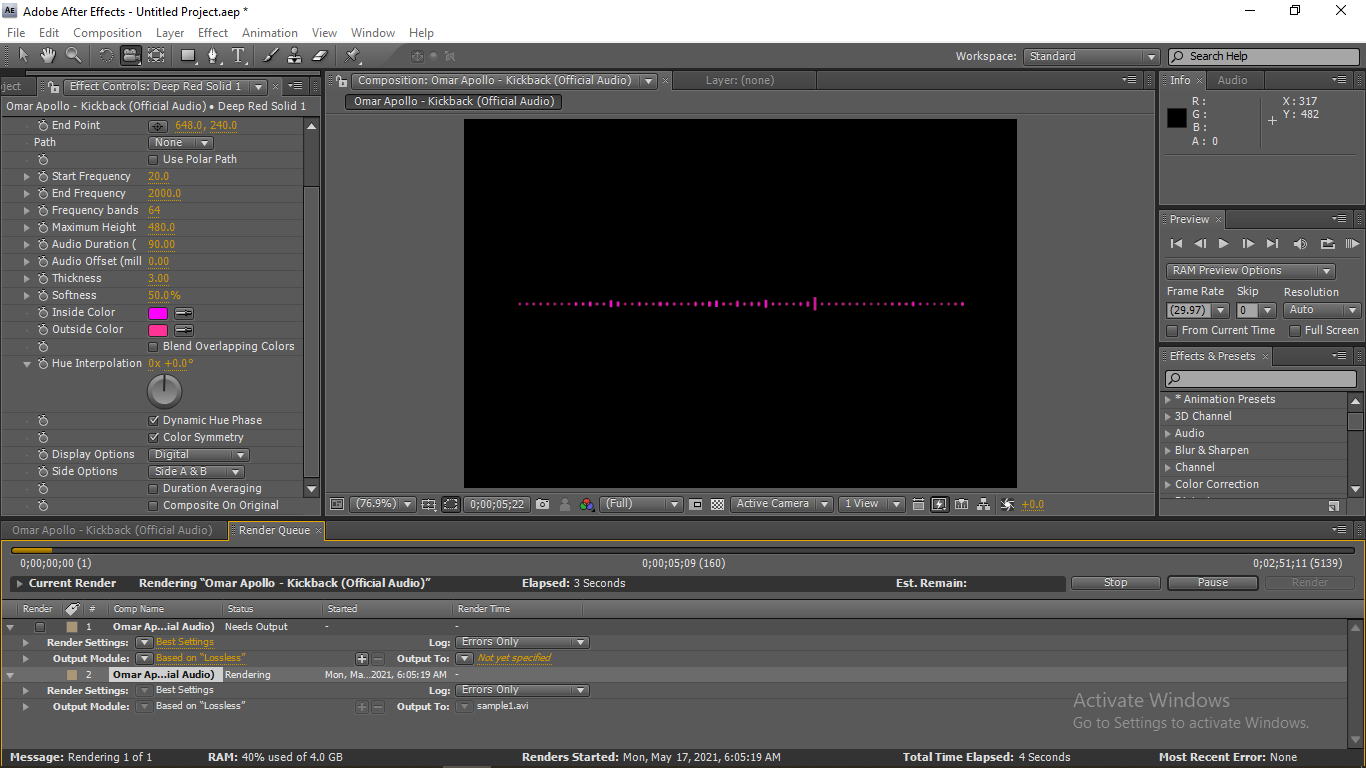Expand the Start Frequency property

(27, 177)
